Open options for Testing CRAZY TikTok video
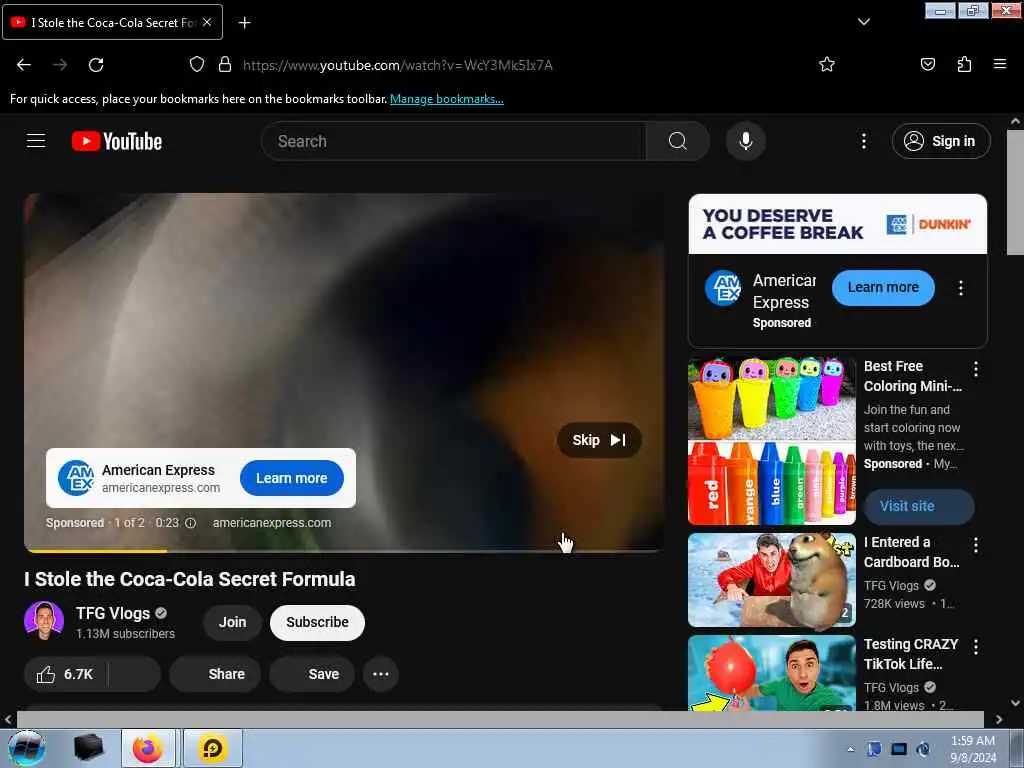 pos(976,647)
